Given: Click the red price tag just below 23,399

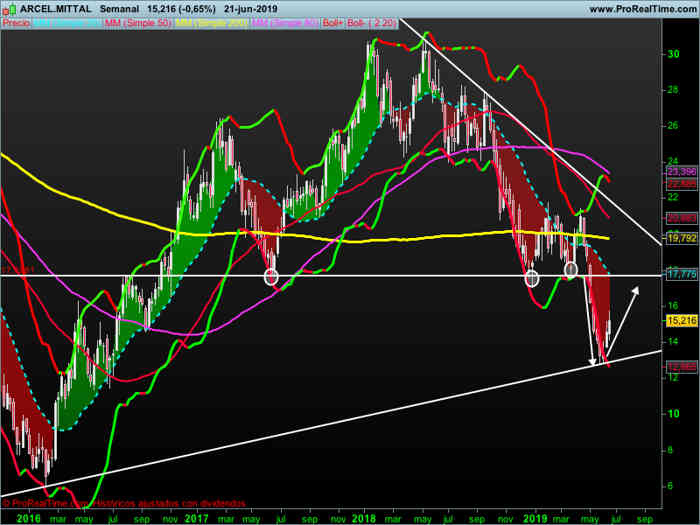Looking at the screenshot, I should tap(681, 183).
